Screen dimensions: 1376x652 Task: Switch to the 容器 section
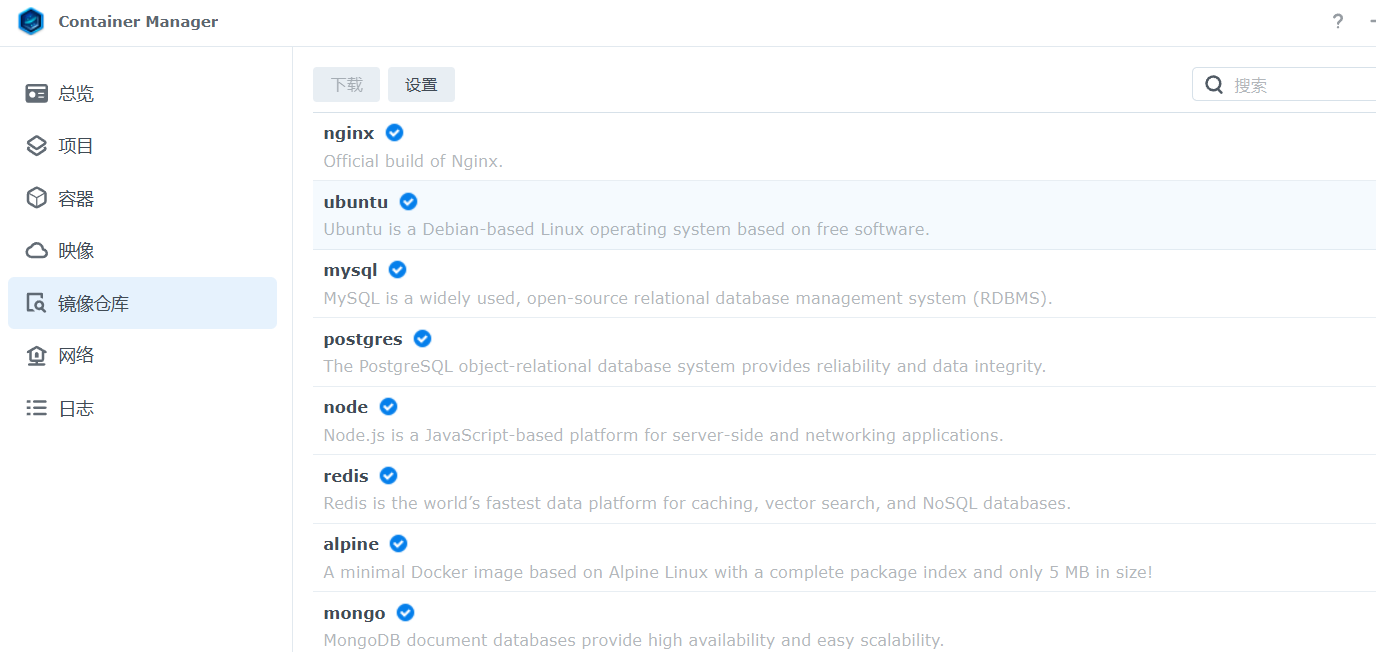click(142, 198)
